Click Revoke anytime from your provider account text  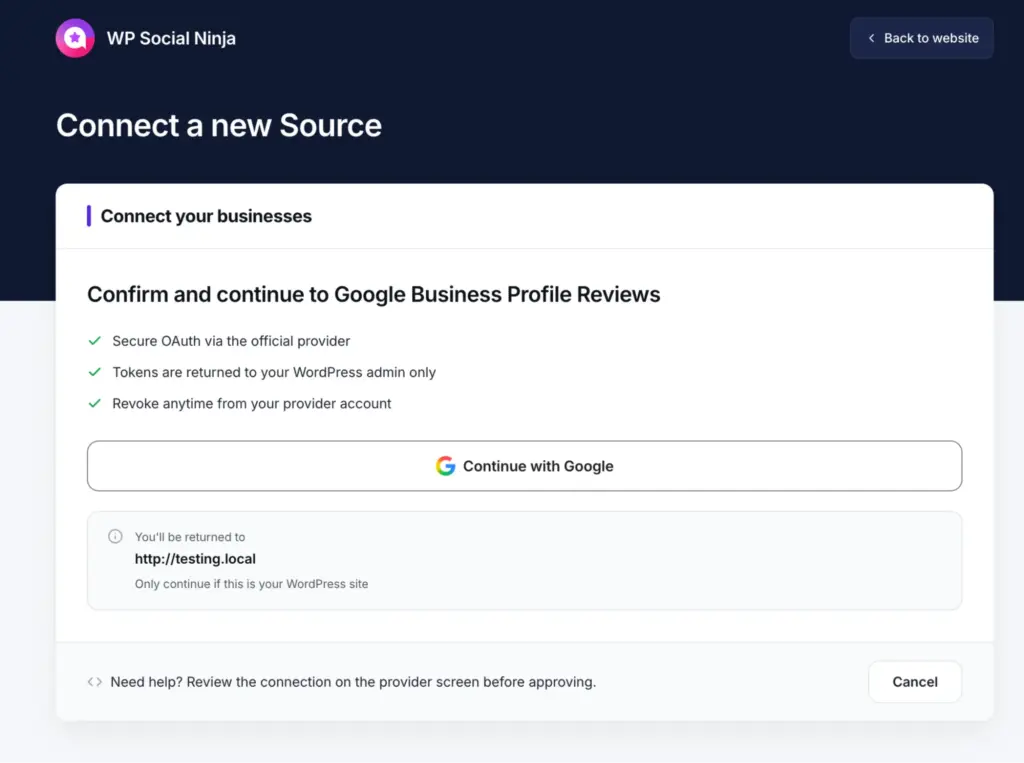click(252, 404)
